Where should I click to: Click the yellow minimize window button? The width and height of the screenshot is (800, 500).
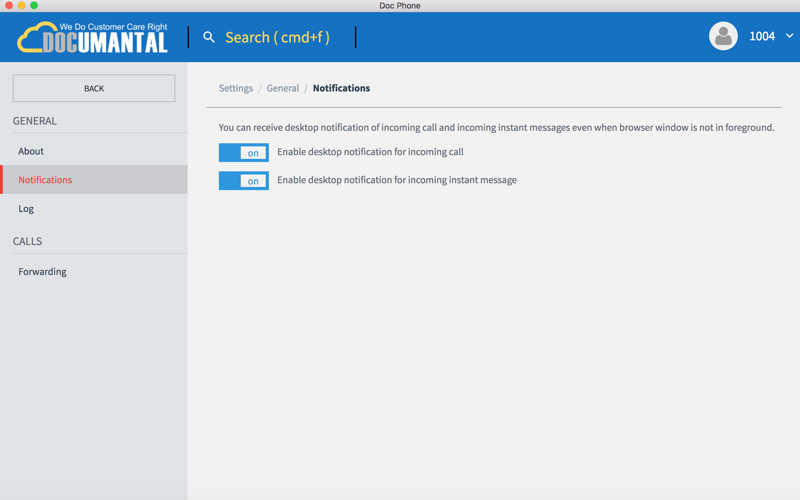21,5
